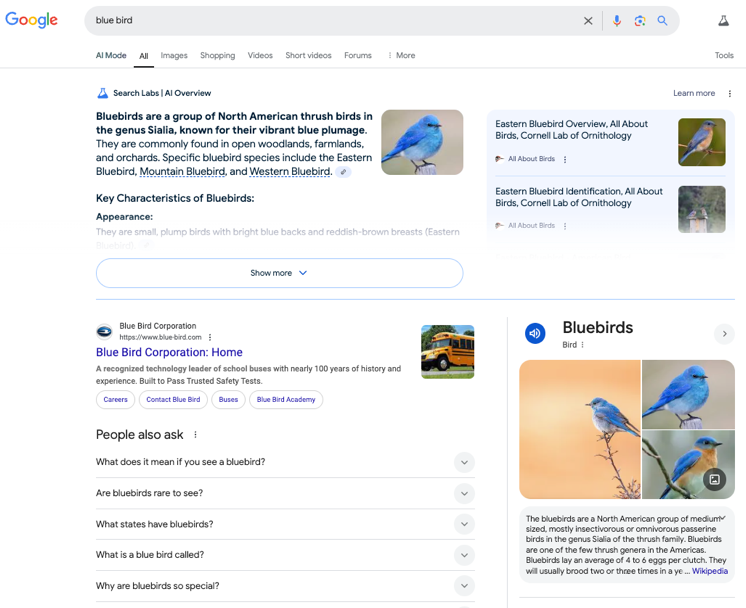Open options dots for Eastern Bluebird Overview source
Image resolution: width=746 pixels, height=608 pixels.
point(565,159)
